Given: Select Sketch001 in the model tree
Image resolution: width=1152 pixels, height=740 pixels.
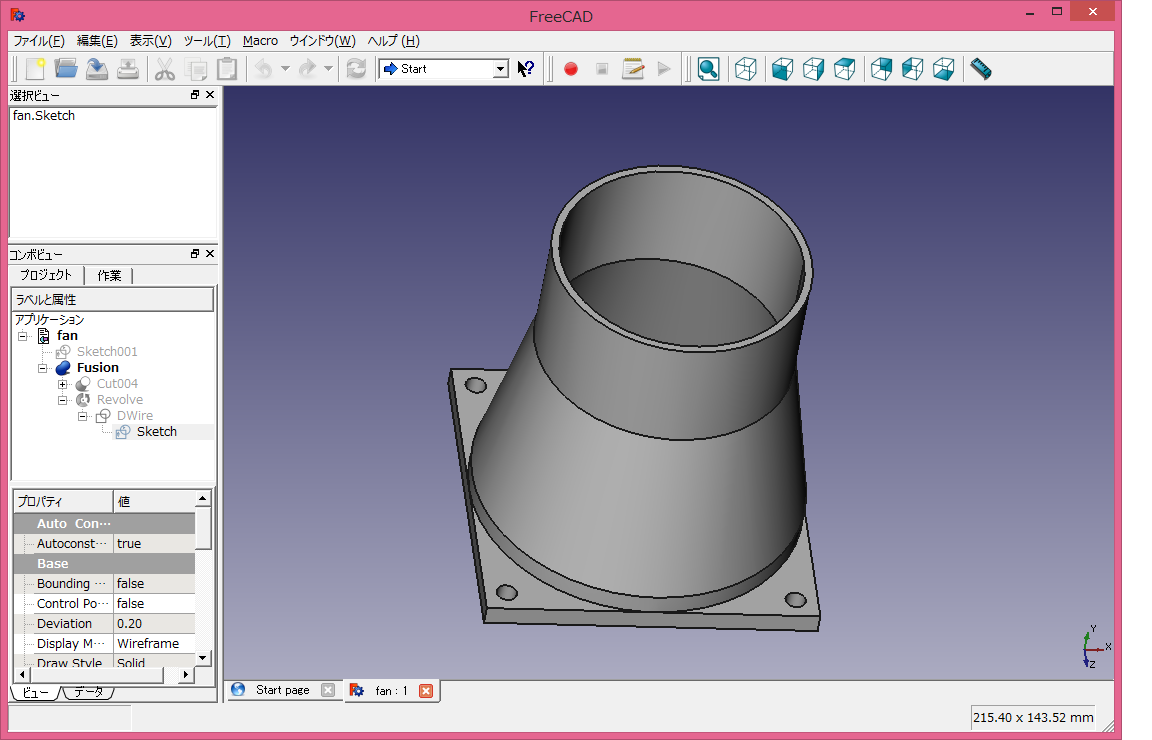Looking at the screenshot, I should 107,352.
